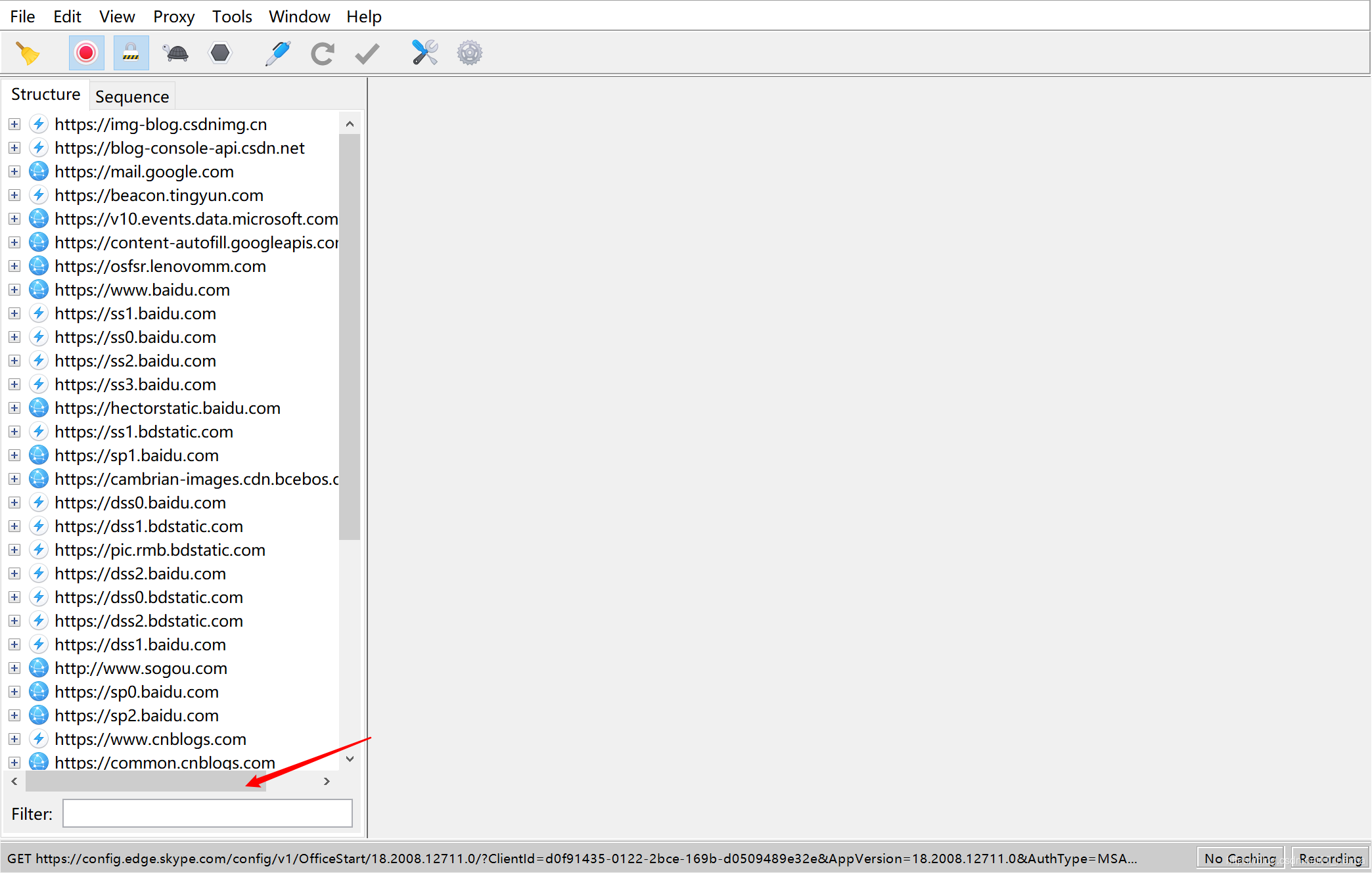The height and width of the screenshot is (873, 1372).
Task: Click the lightning icon for www.cnblogs.com
Action: tap(39, 739)
